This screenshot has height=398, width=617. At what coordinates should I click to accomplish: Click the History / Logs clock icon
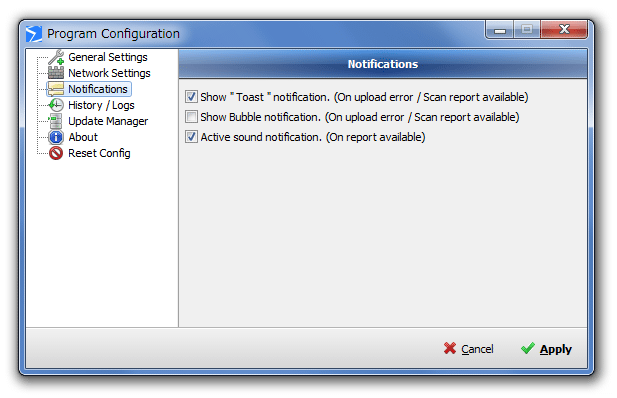coord(56,105)
